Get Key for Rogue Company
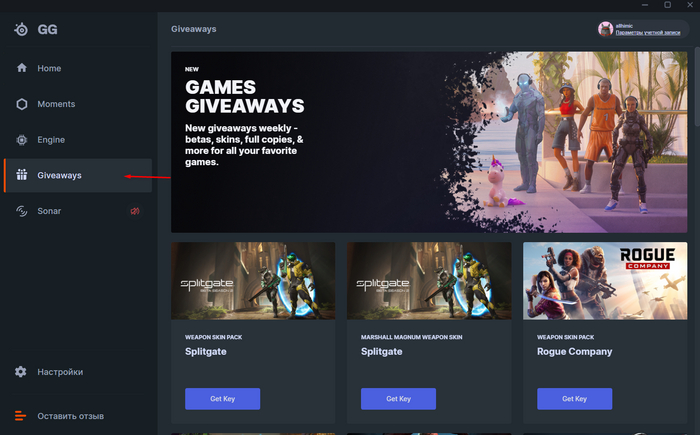 tap(575, 399)
